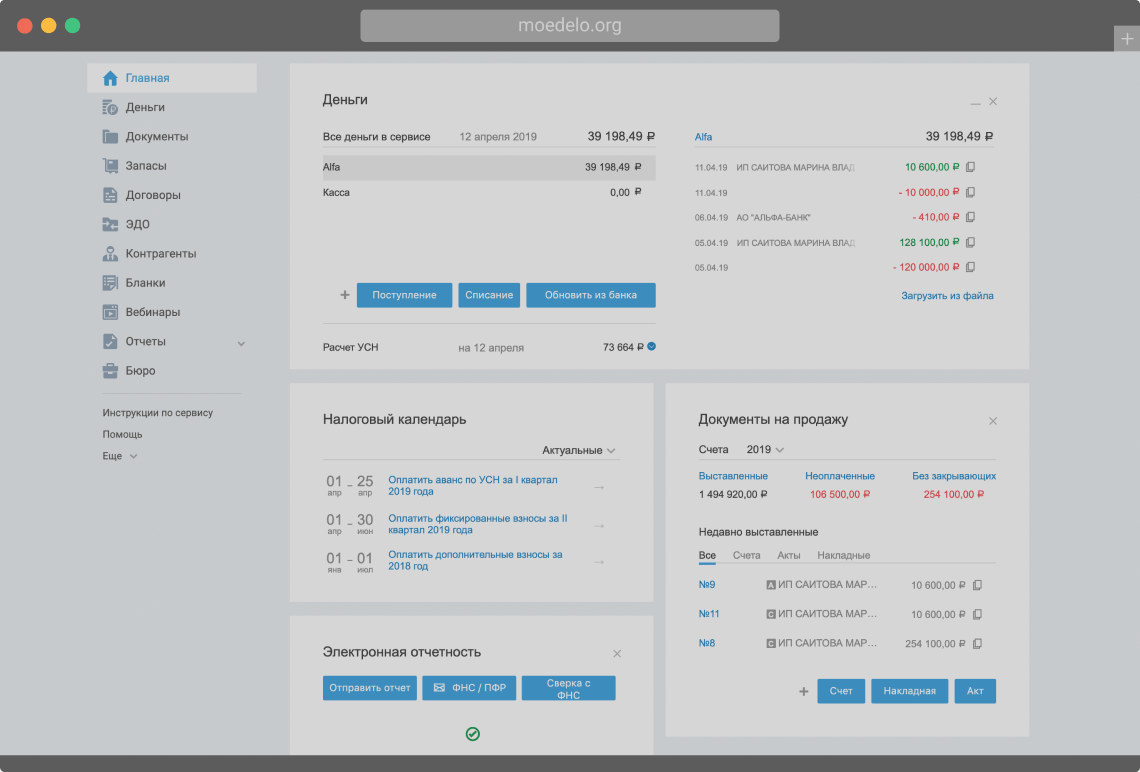The width and height of the screenshot is (1140, 772).
Task: Open the Деньги section icon in sidebar
Action: [110, 107]
